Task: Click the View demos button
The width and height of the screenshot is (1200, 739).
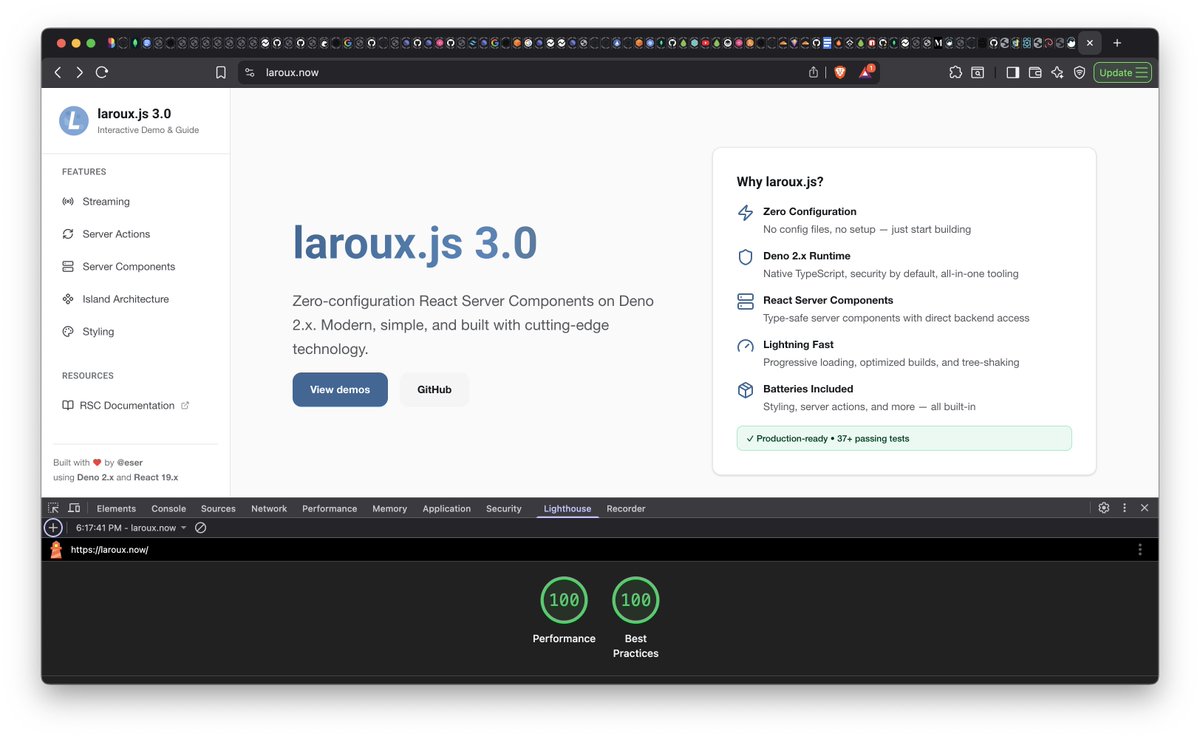Action: [340, 389]
